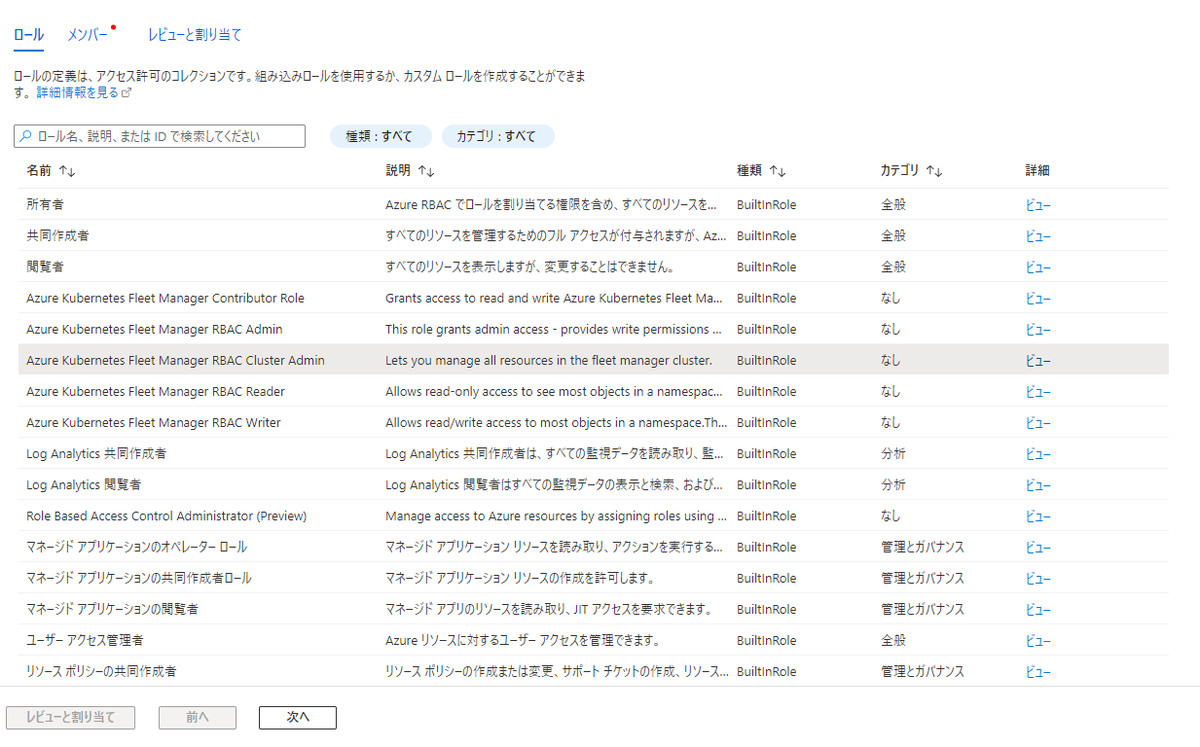Select the Azure Kubernetes Fleet Manager RBAC Cluster Admin row
The image size is (1200, 747).
[400, 360]
